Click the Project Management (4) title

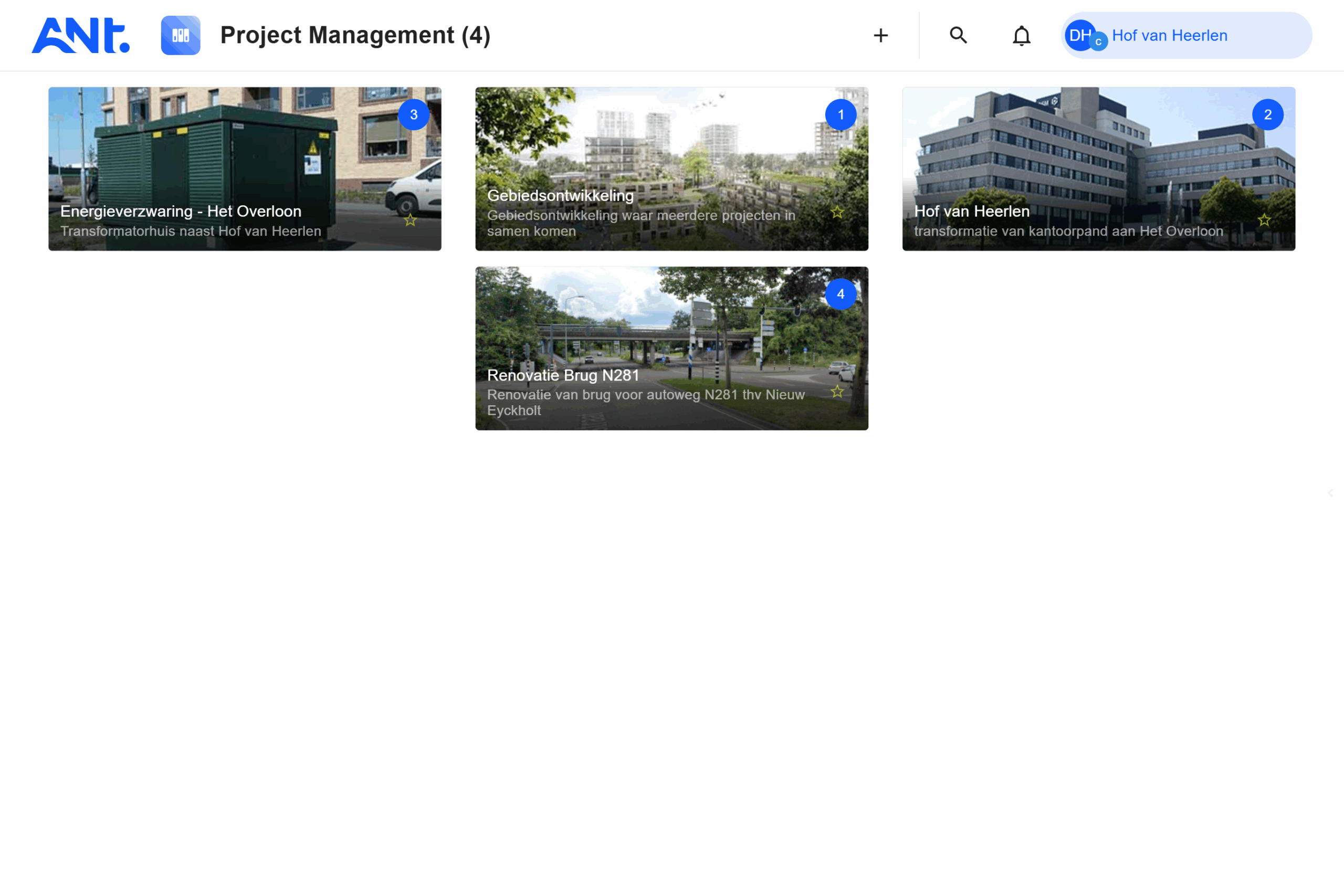pyautogui.click(x=355, y=35)
